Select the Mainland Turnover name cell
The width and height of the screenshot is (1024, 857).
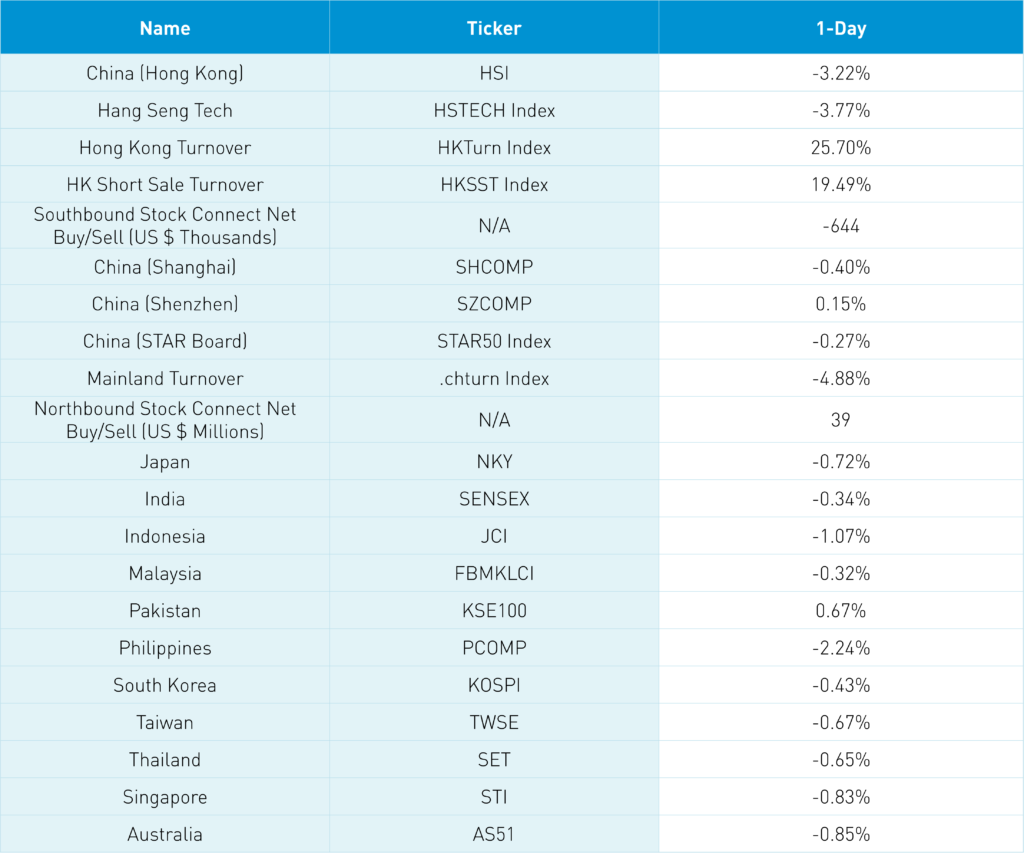165,378
